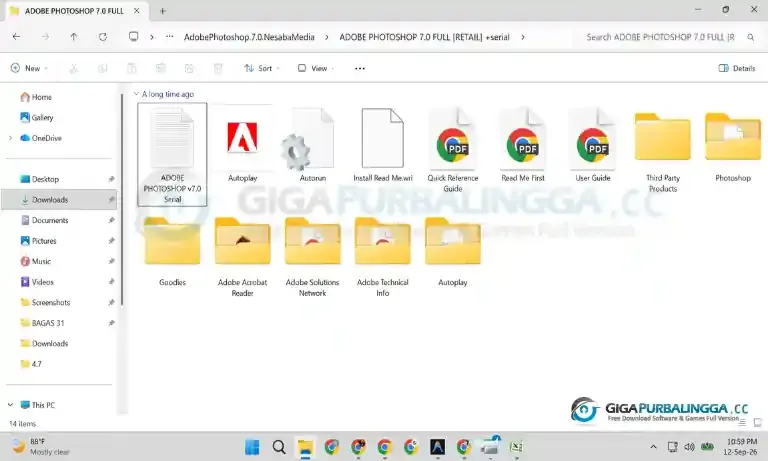The image size is (768, 461).
Task: Click the search magnifier icon
Action: click(750, 37)
